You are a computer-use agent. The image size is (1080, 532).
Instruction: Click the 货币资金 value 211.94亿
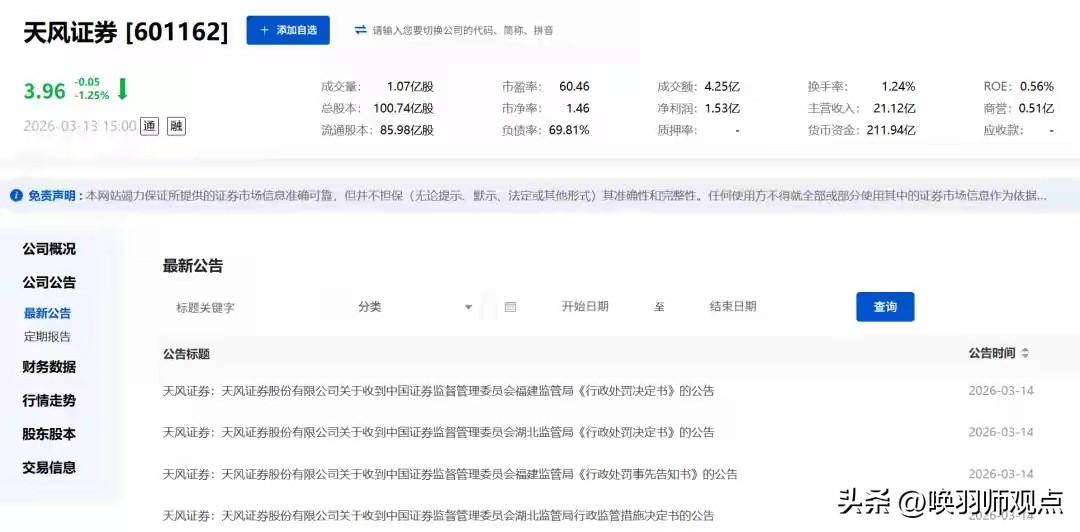(891, 130)
